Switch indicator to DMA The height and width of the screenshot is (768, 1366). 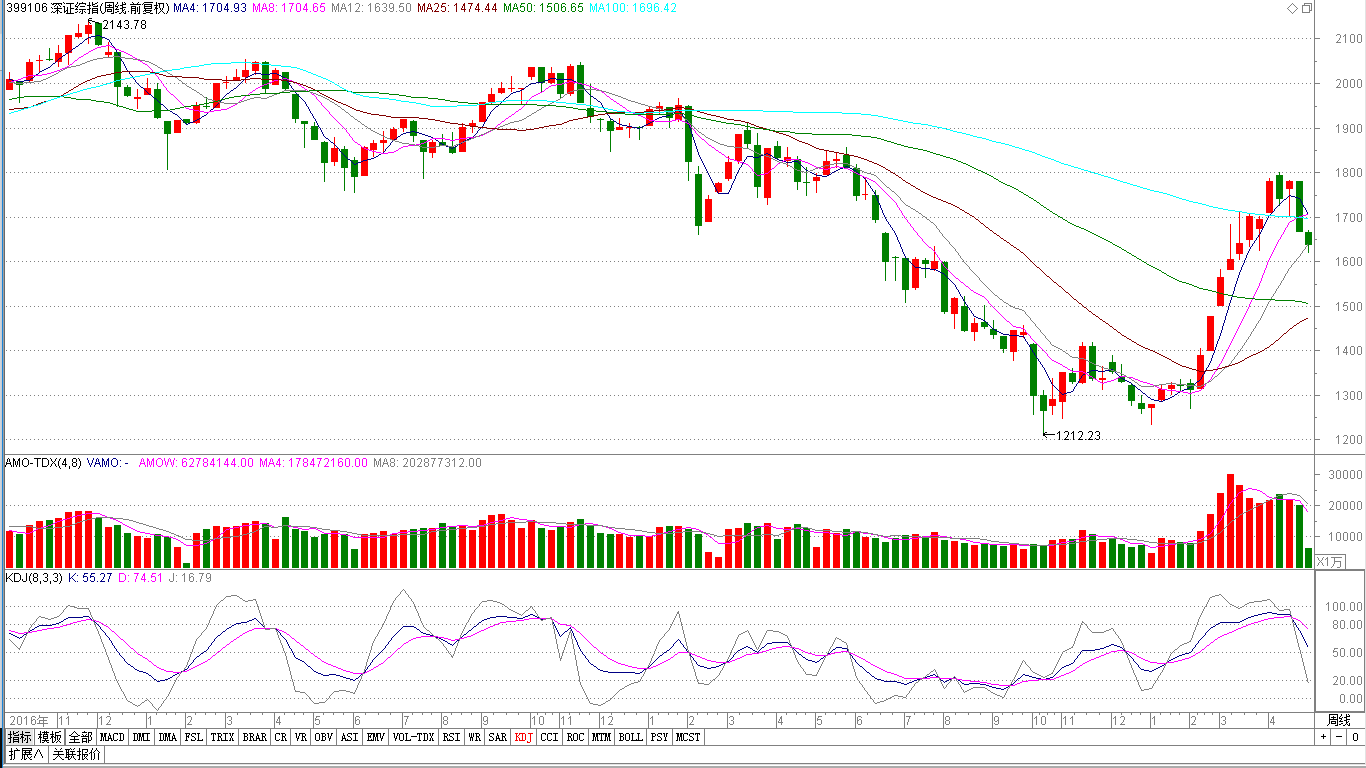[167, 737]
